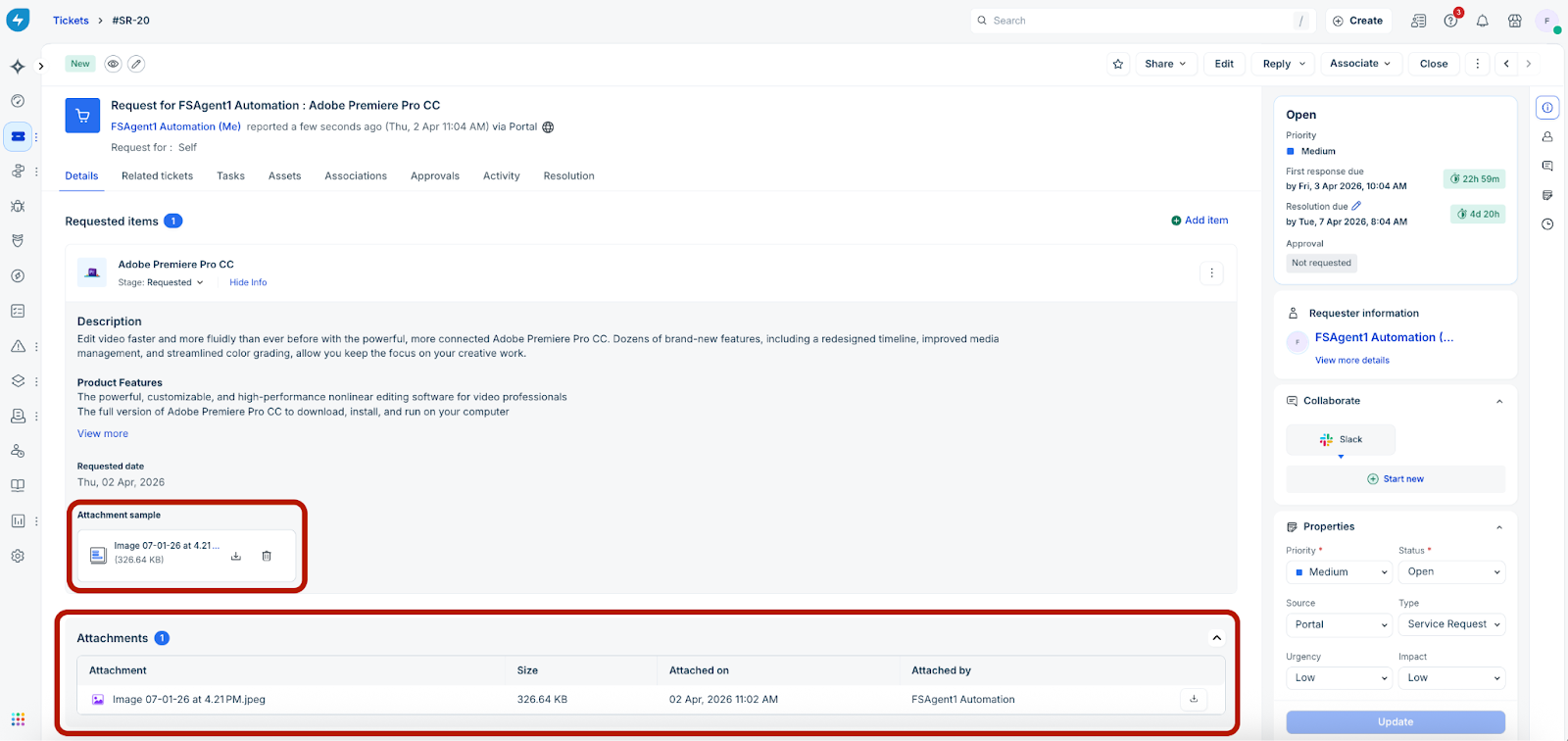Switch to the Associations tab
The image size is (1568, 741).
coord(356,176)
